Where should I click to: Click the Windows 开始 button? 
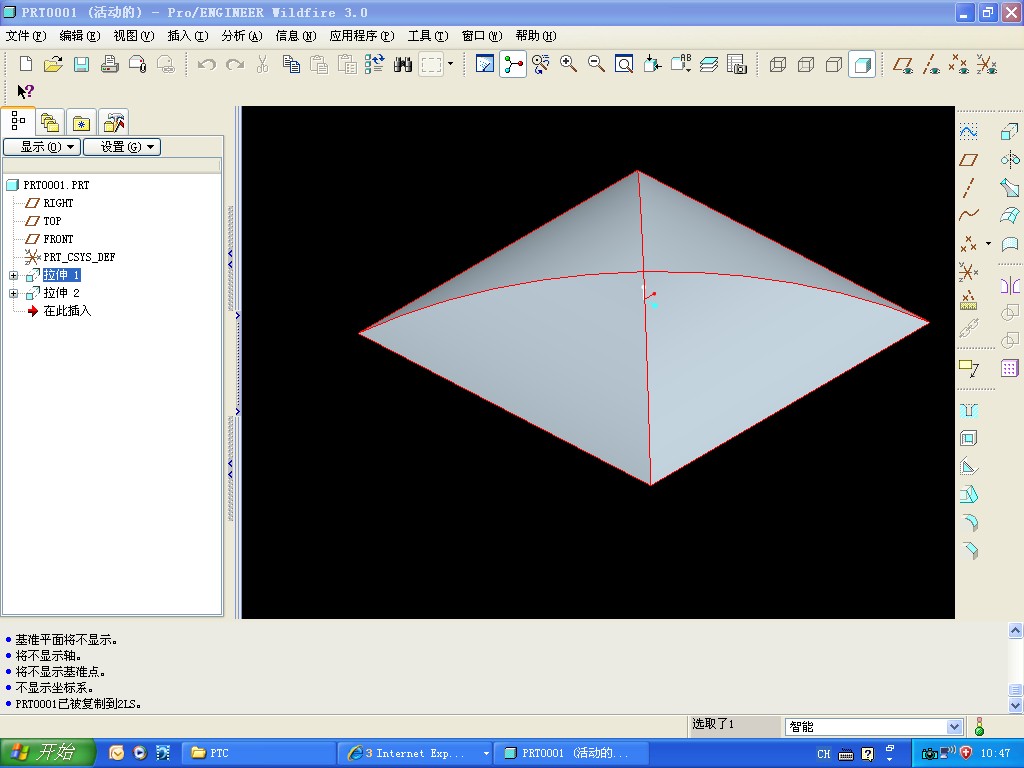48,753
